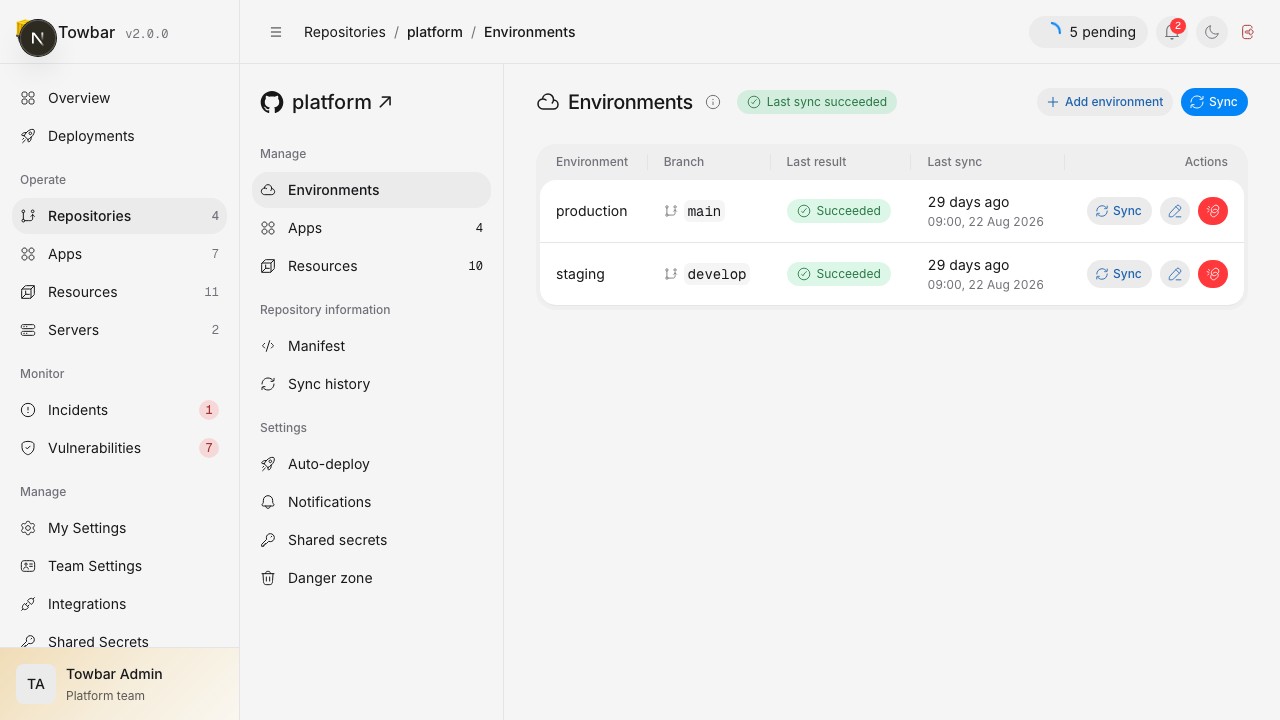This screenshot has width=1280, height=720.
Task: Open Resources with count 11
Action: tap(120, 292)
